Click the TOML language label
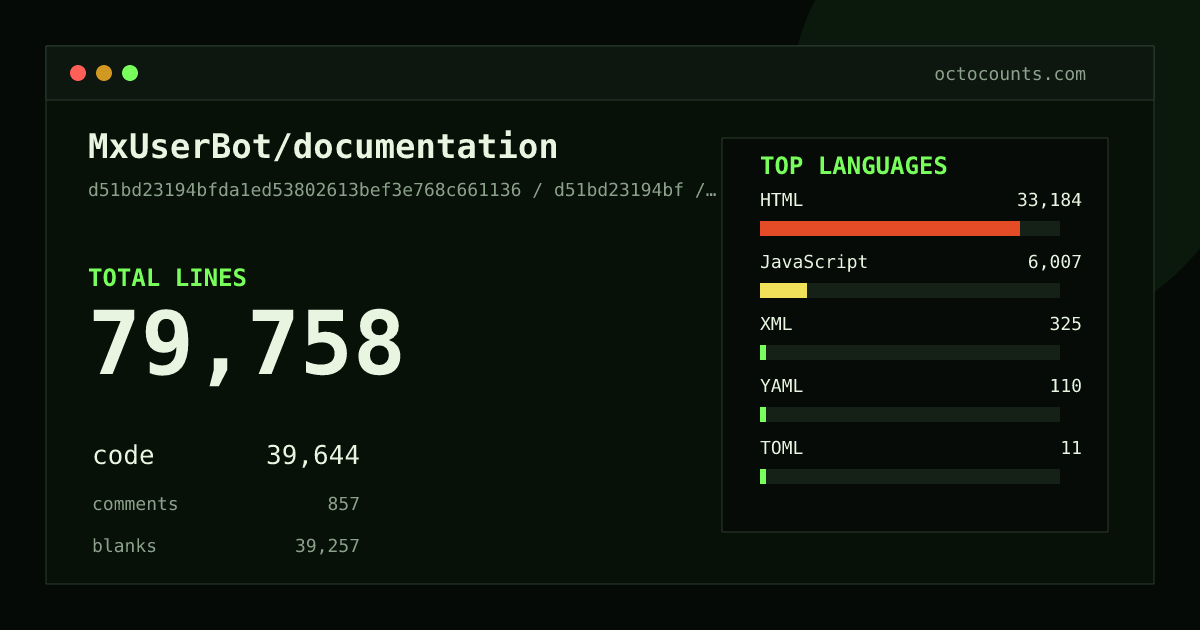Viewport: 1200px width, 630px height. (781, 448)
